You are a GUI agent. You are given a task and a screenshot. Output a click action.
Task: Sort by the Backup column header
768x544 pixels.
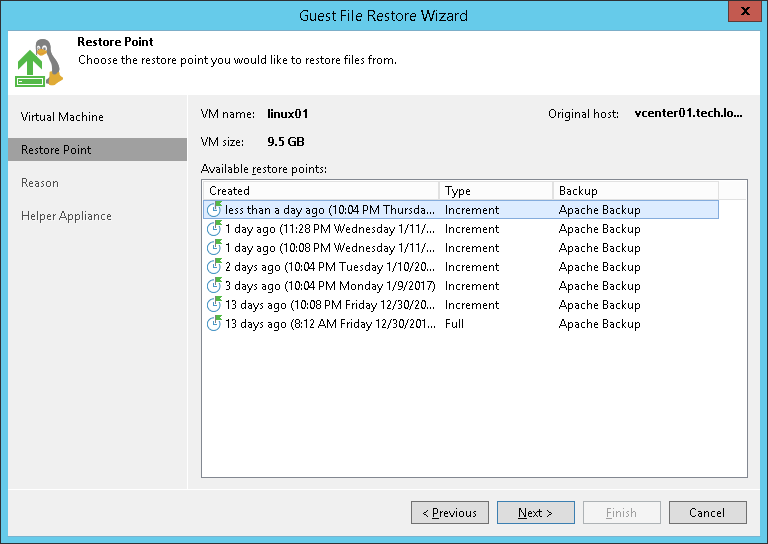pos(636,190)
